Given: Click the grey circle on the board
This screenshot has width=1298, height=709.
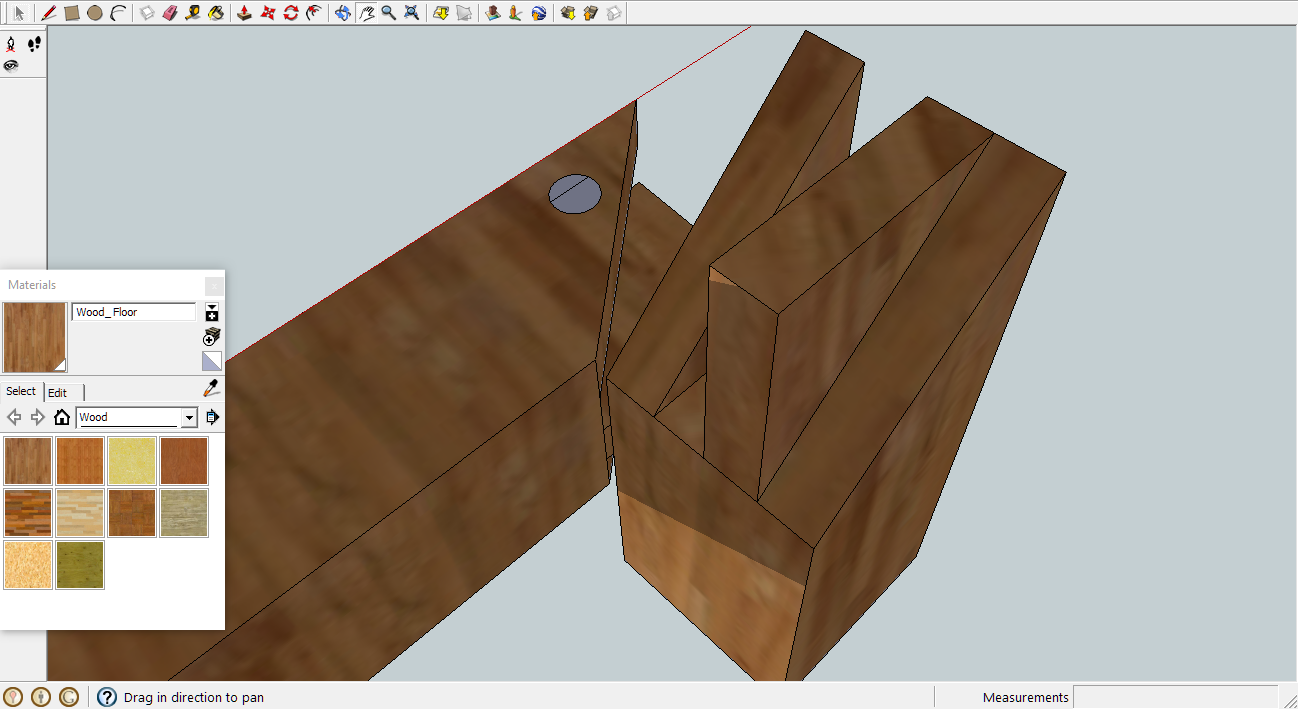Looking at the screenshot, I should (x=576, y=193).
